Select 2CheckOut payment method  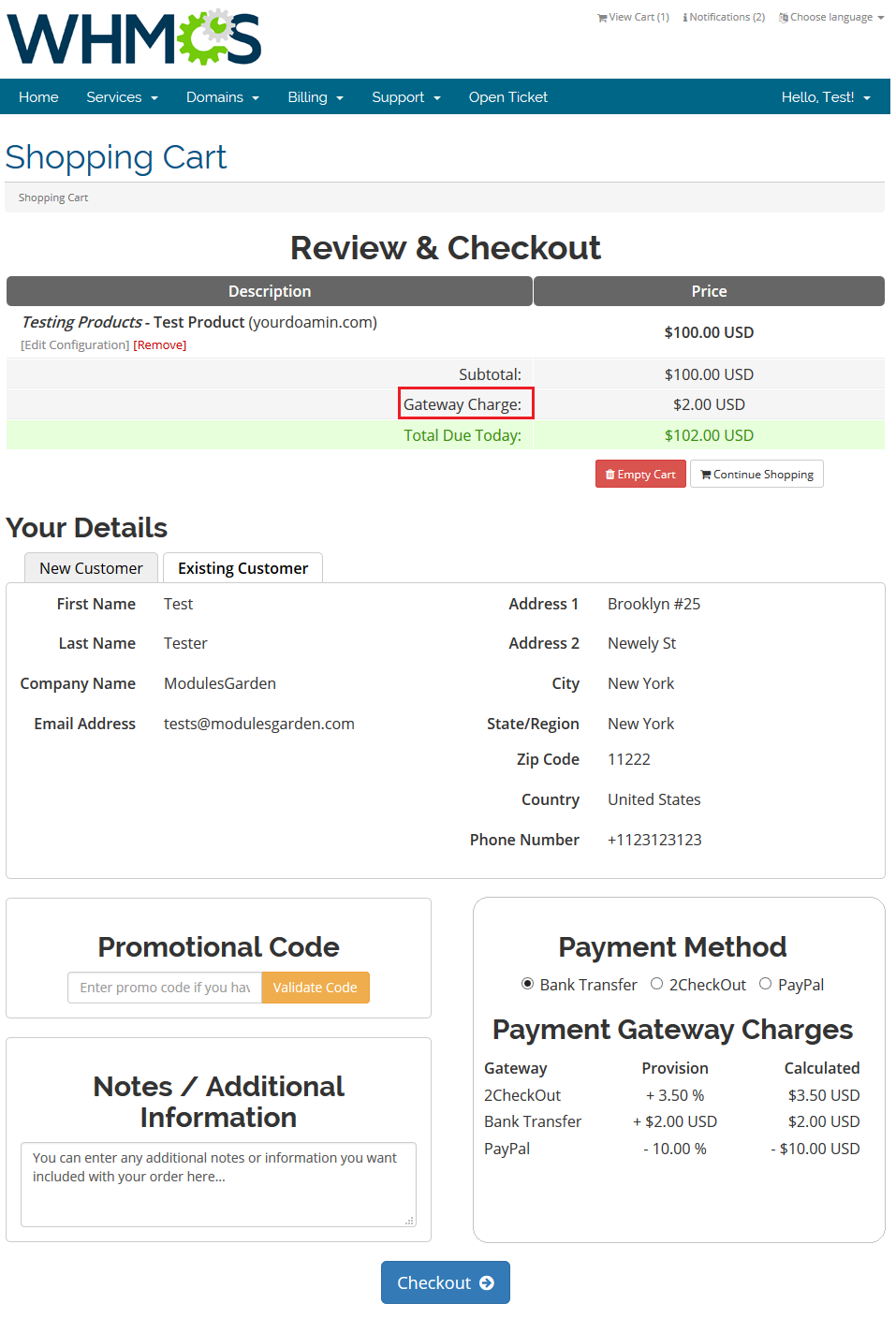click(657, 984)
